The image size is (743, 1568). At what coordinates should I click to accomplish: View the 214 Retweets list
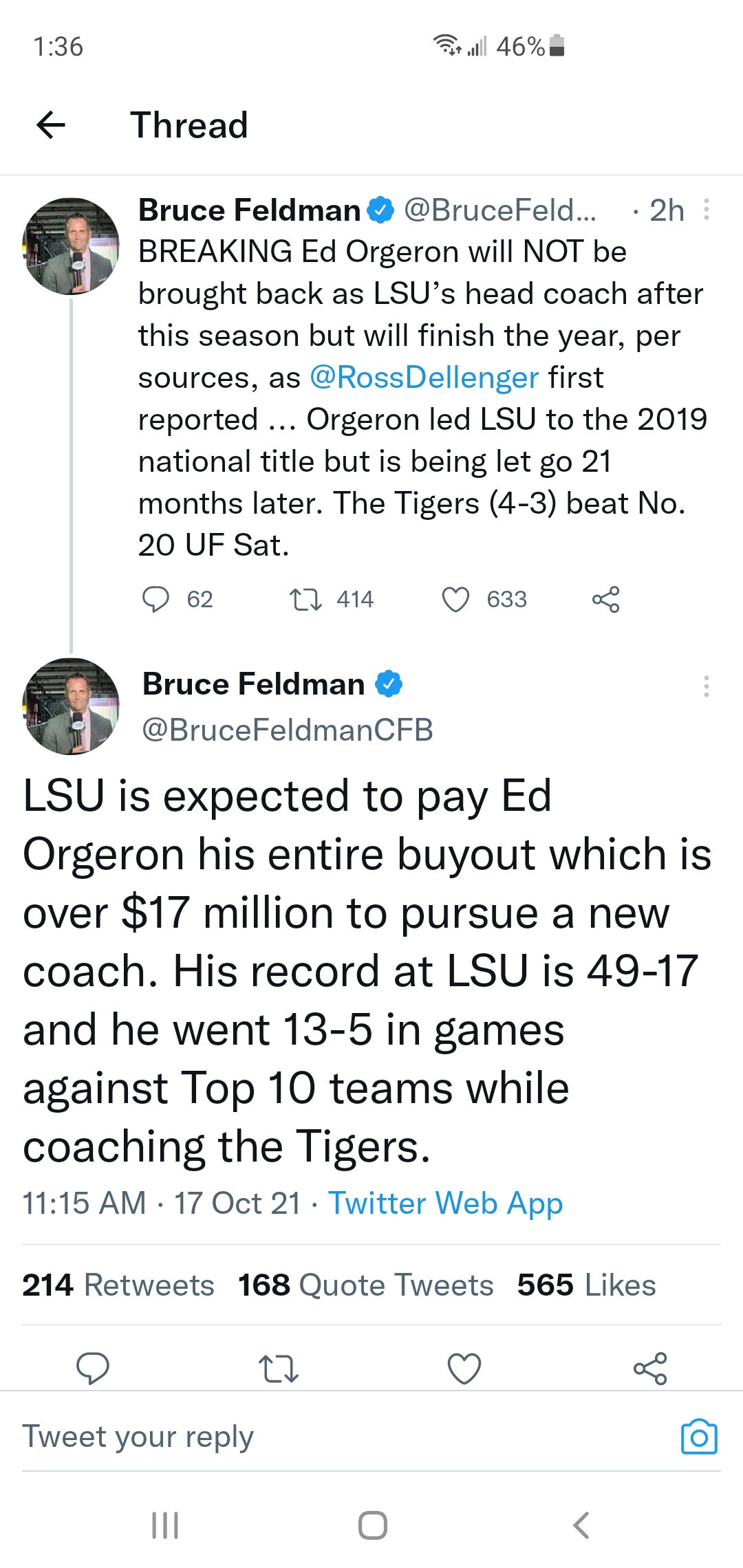pyautogui.click(x=118, y=1285)
